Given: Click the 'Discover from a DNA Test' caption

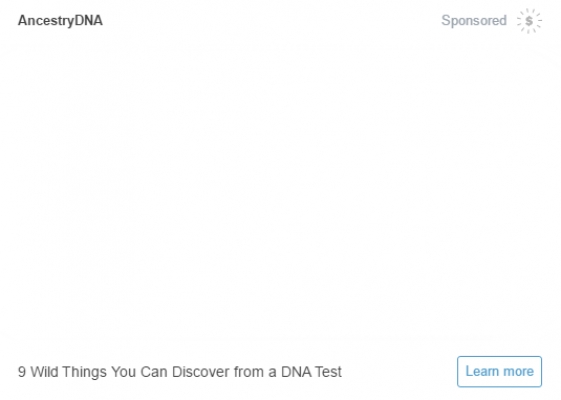Looking at the screenshot, I should (x=257, y=372).
